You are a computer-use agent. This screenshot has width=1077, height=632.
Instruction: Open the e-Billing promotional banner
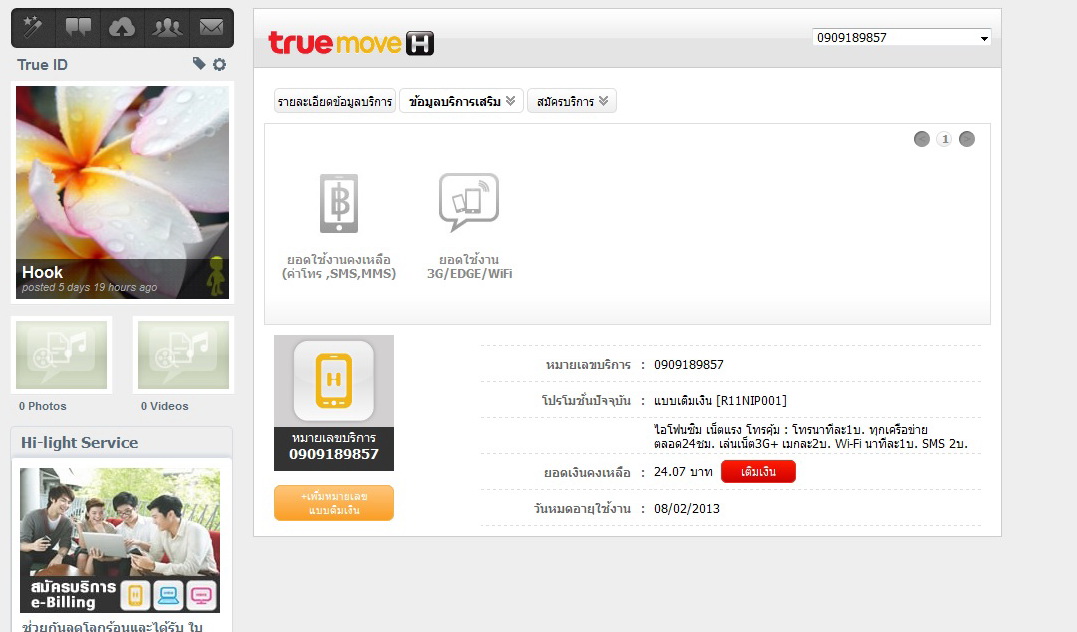click(120, 540)
